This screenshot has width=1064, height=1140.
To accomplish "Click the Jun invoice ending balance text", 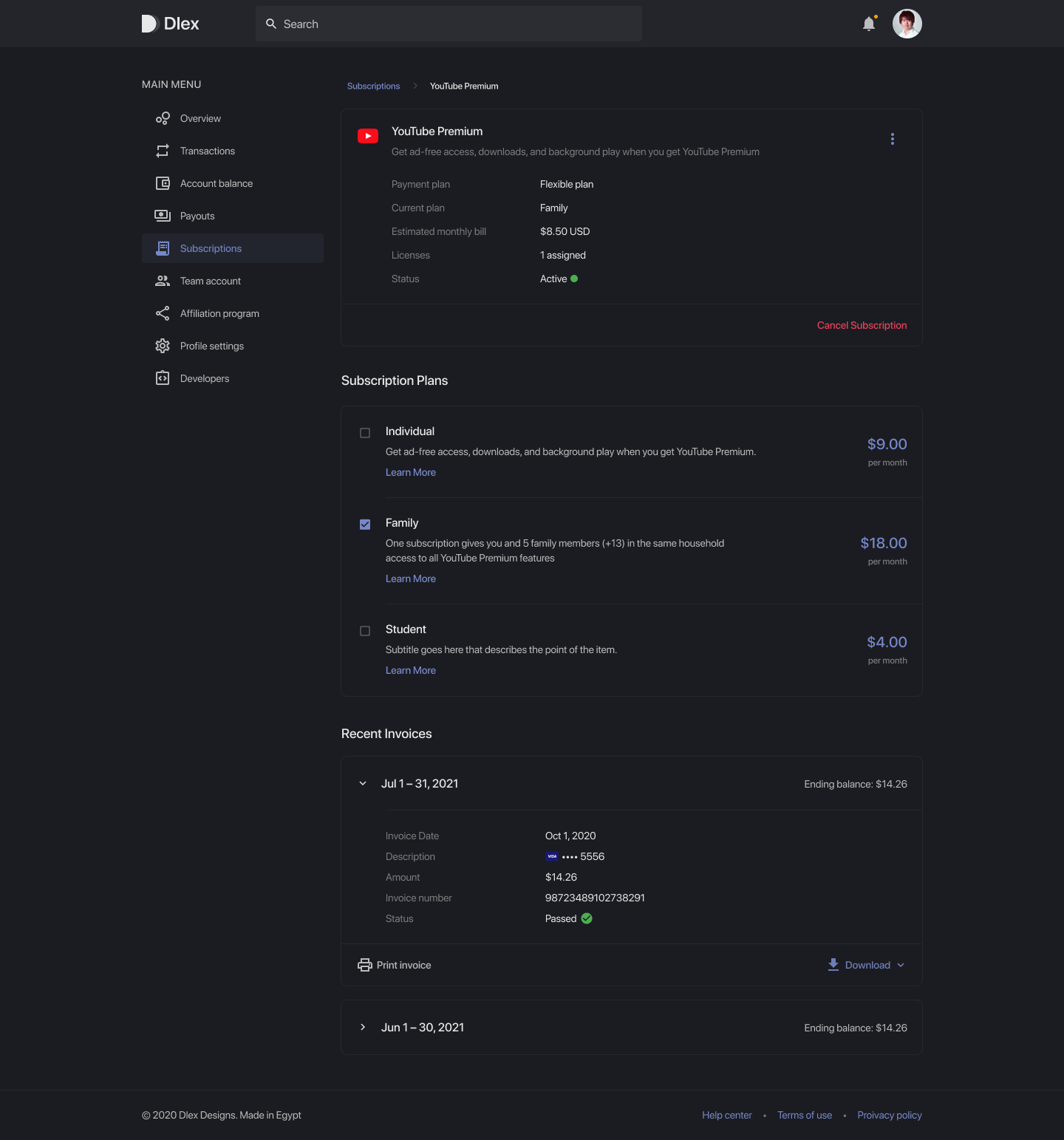I will (856, 1028).
